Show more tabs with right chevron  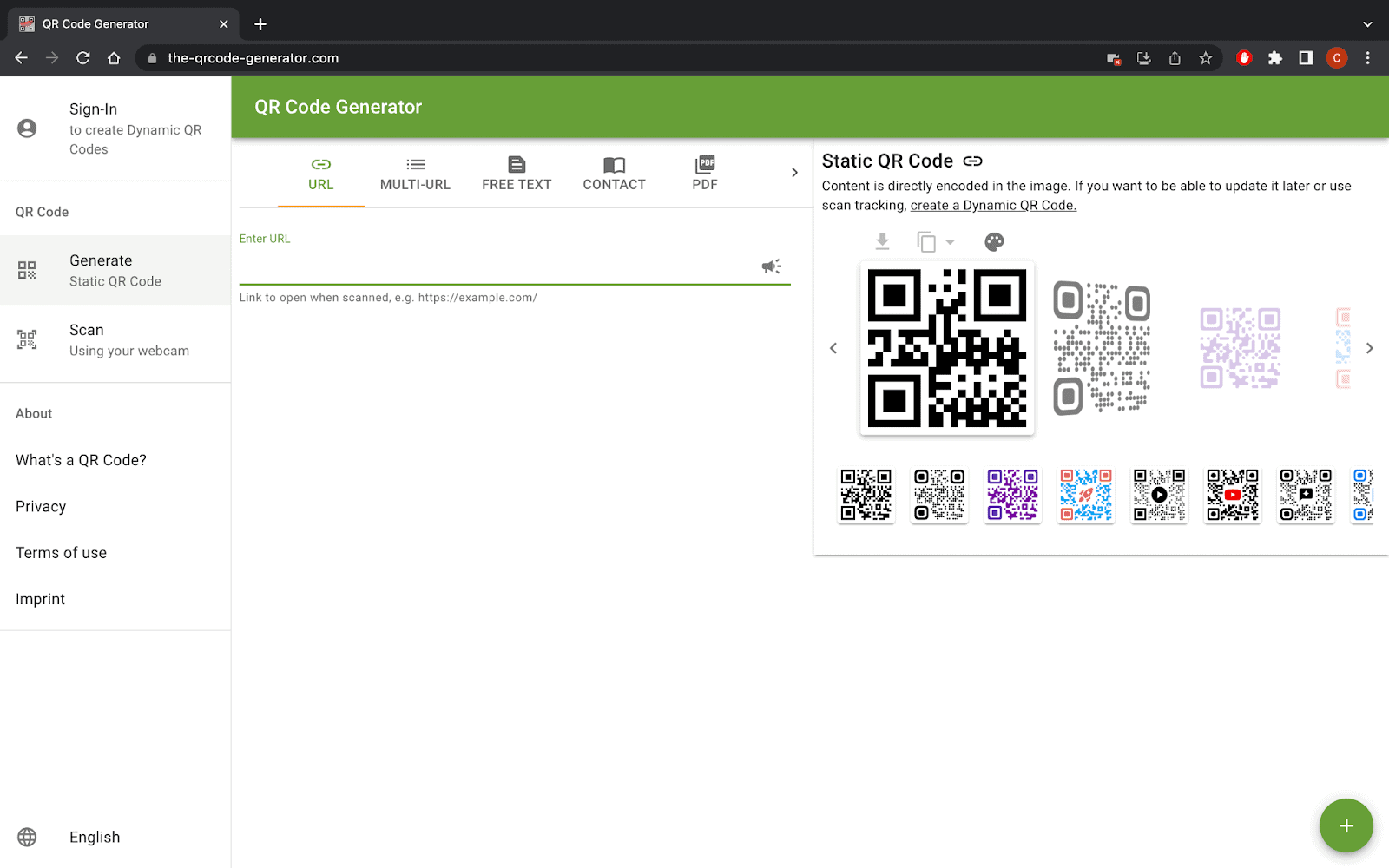tap(794, 173)
